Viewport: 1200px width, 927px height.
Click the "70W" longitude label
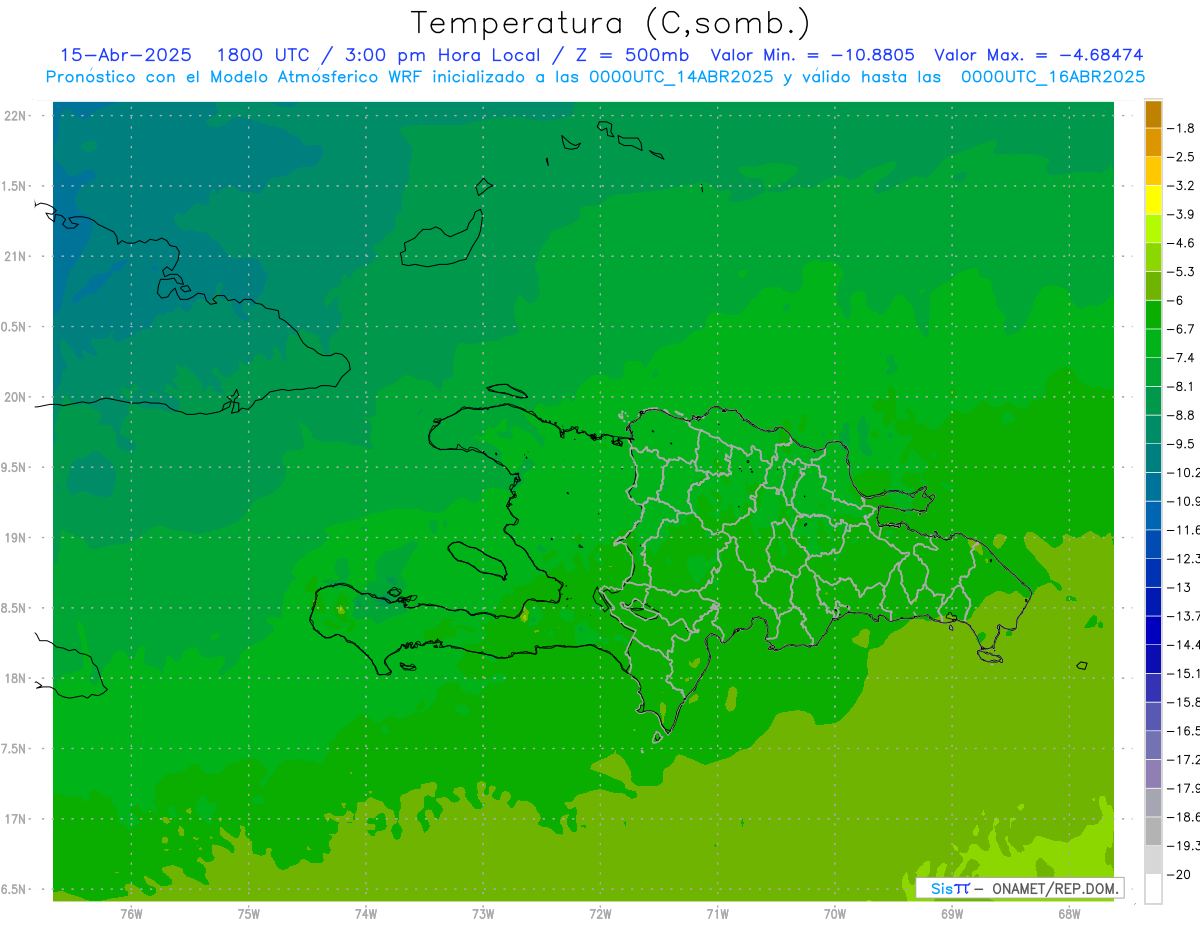coord(835,913)
